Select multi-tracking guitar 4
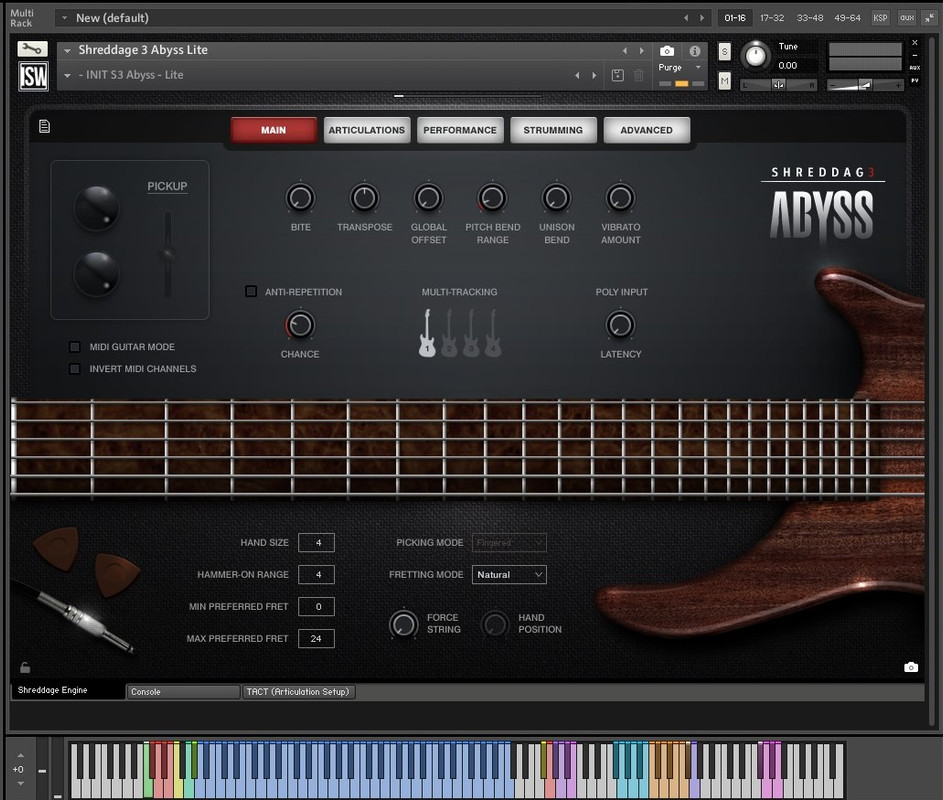 [x=493, y=333]
